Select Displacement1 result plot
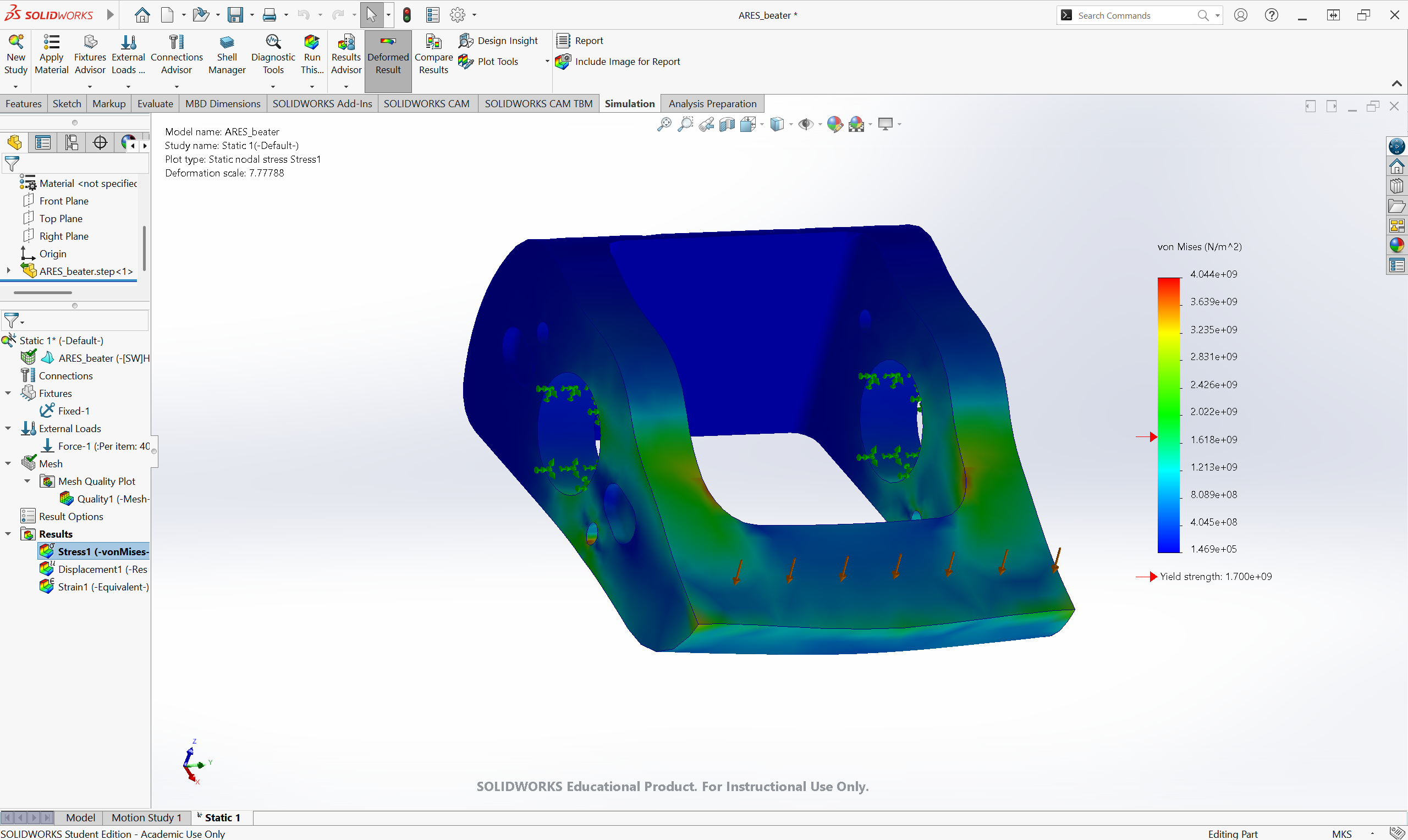Viewport: 1408px width, 840px height. tap(94, 569)
